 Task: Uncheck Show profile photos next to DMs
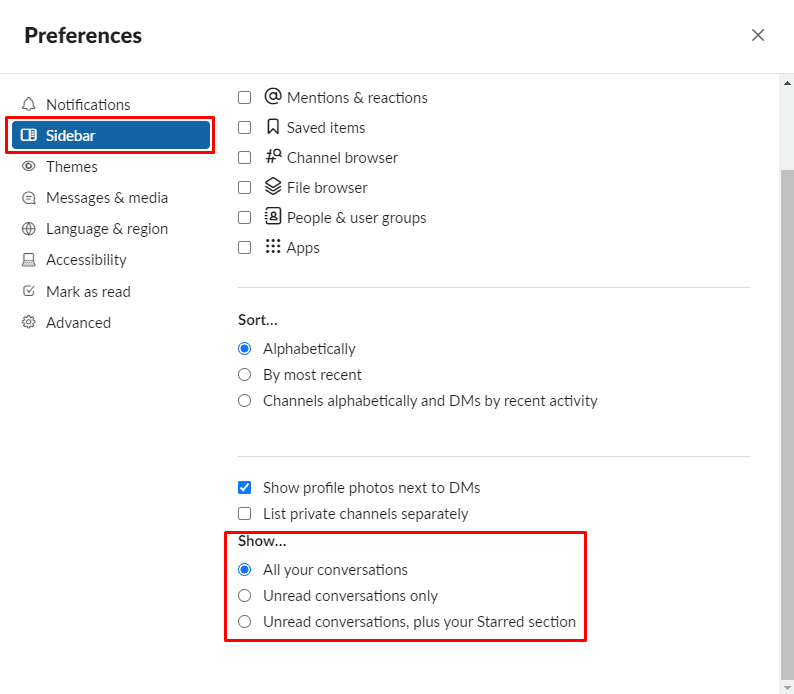tap(245, 487)
